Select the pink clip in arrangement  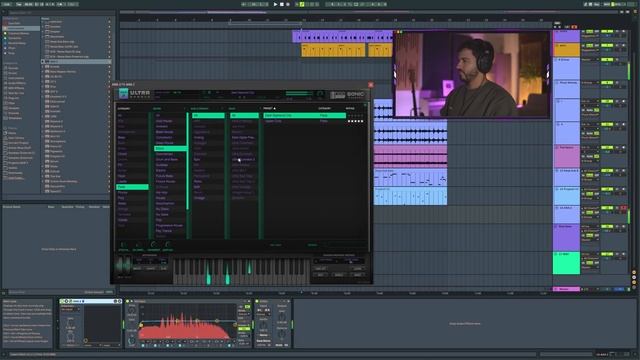coord(410,156)
